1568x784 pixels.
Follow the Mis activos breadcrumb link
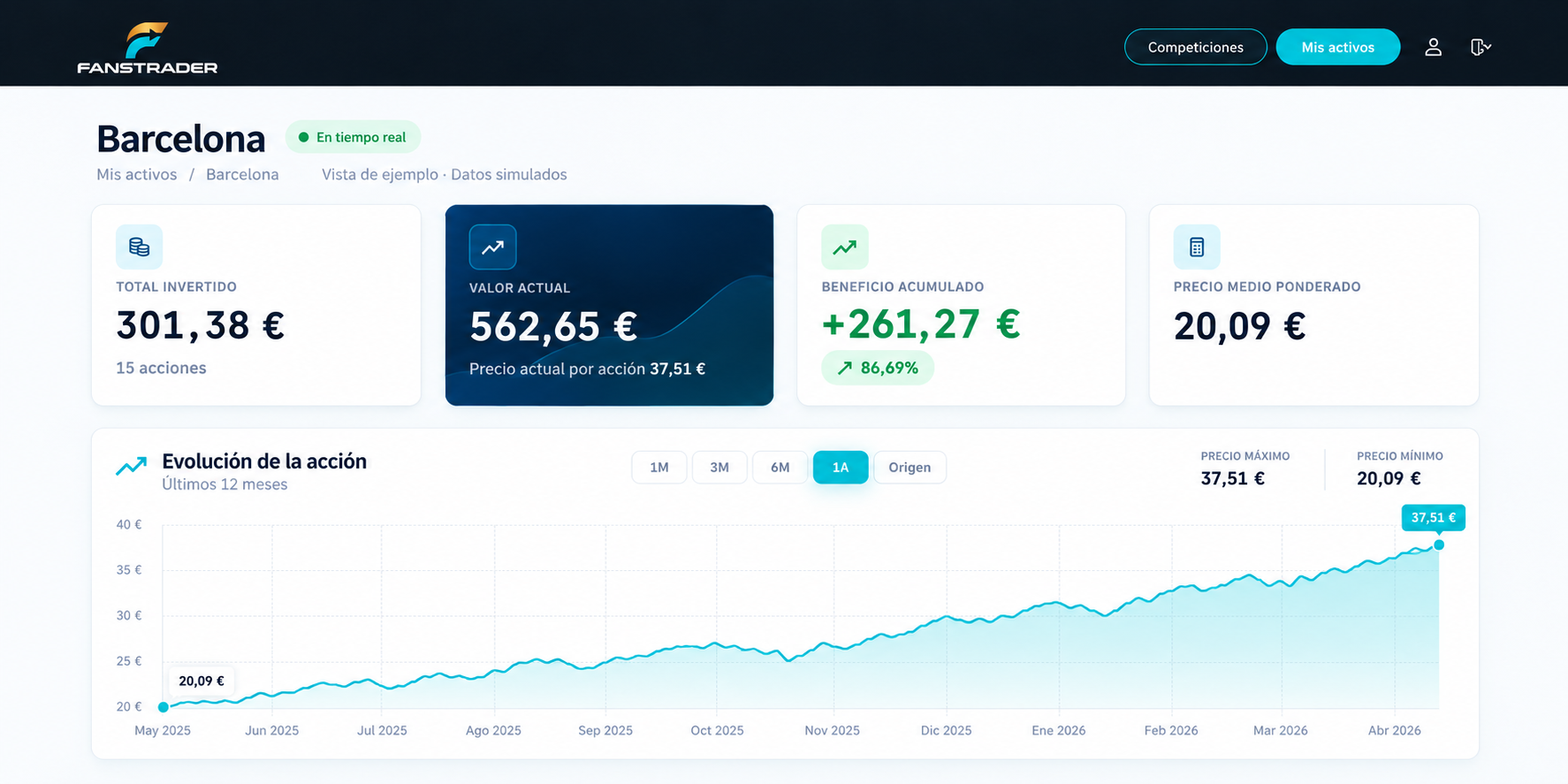point(137,174)
